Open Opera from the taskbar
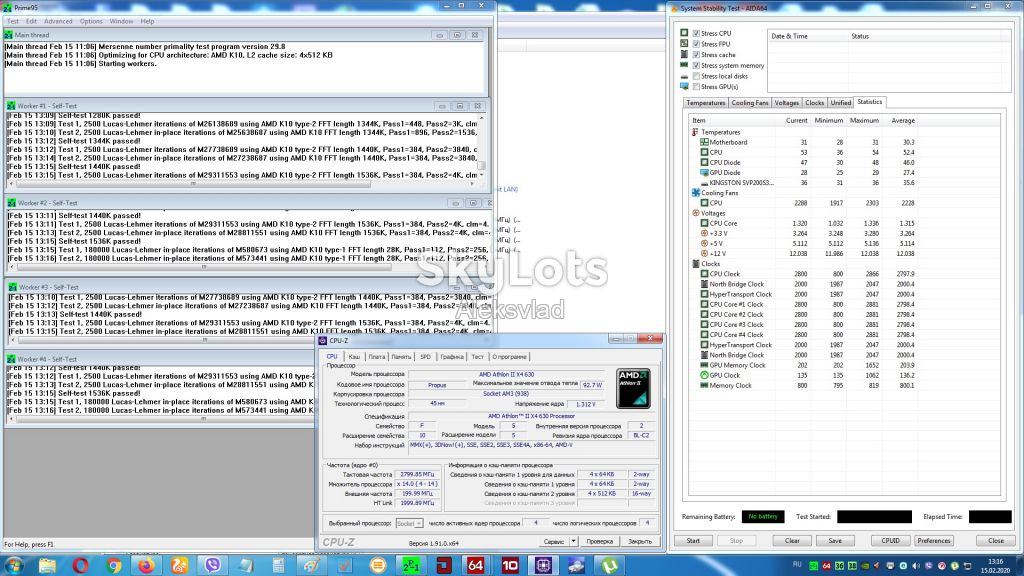This screenshot has height=576, width=1024. 80,565
